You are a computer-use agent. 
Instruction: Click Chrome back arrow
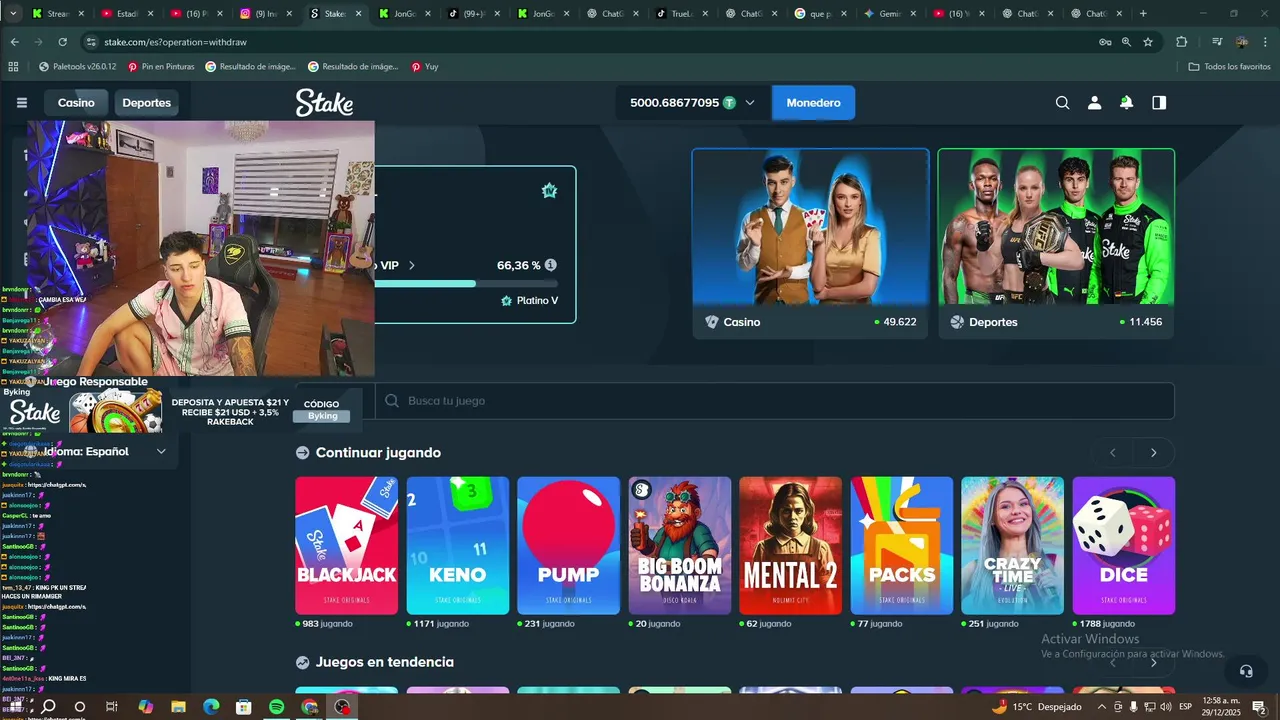pyautogui.click(x=14, y=42)
